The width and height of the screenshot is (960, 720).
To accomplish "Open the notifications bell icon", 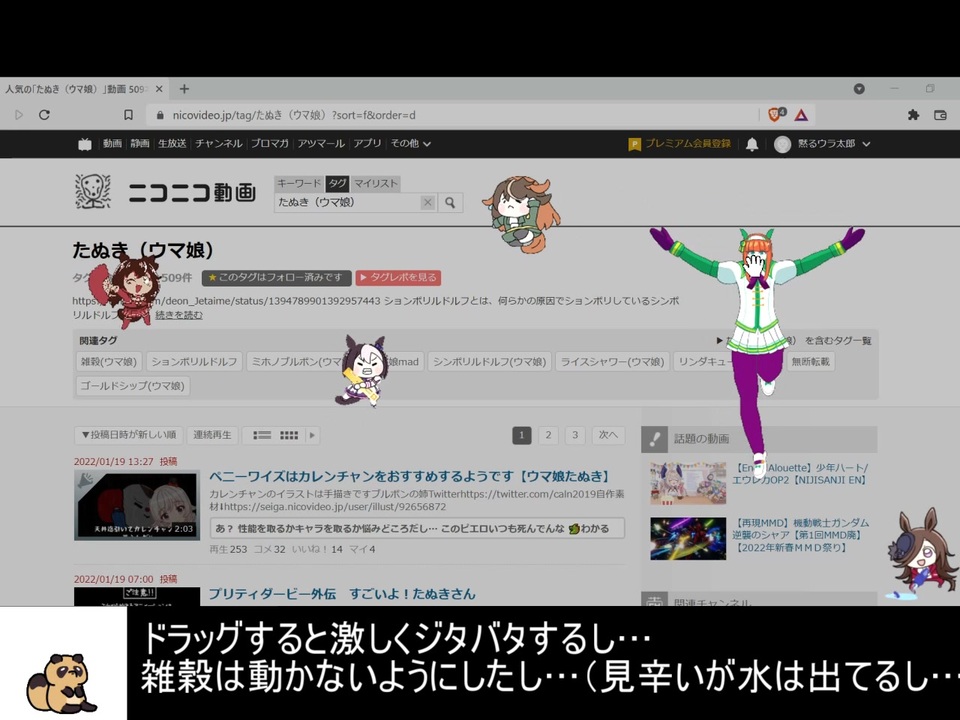I will point(752,144).
